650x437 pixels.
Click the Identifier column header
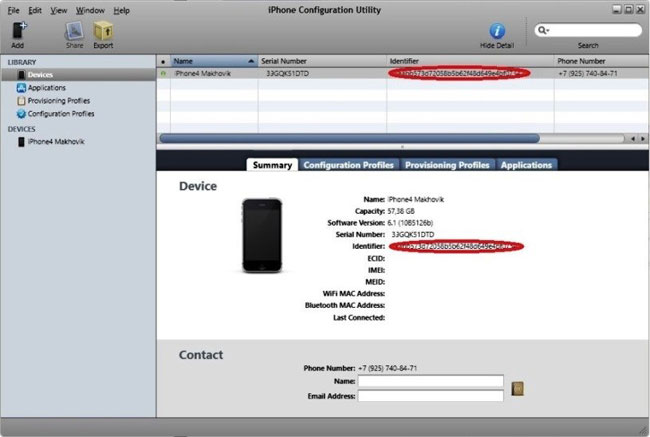(470, 61)
